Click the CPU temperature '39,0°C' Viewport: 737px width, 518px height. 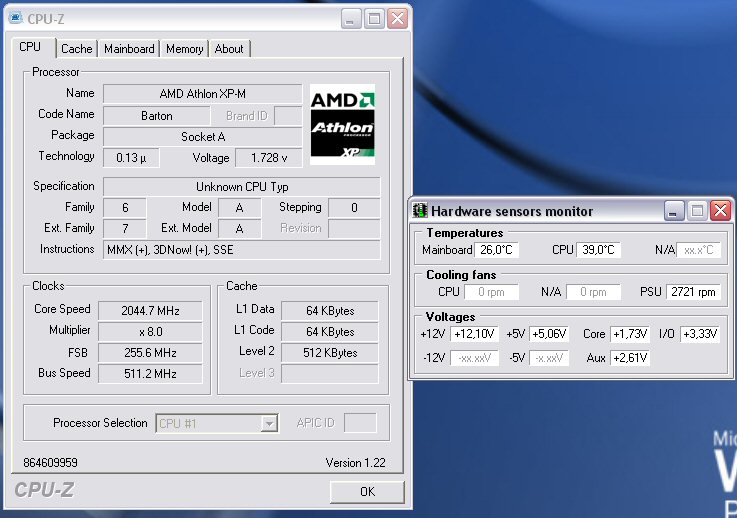tap(598, 250)
